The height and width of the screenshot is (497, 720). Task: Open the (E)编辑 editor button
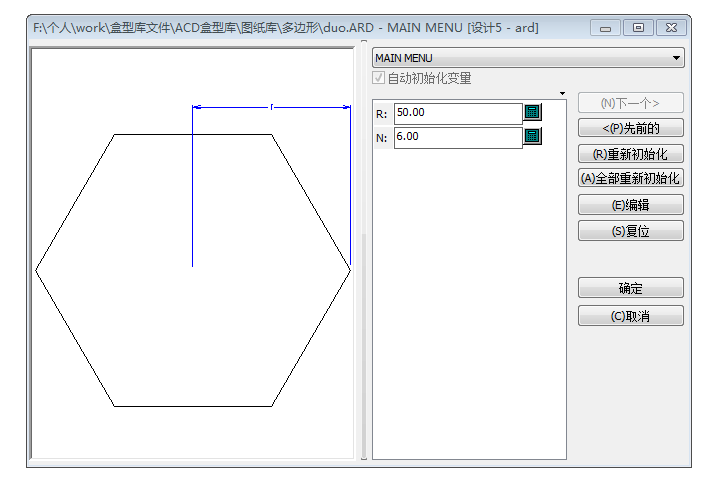click(630, 205)
